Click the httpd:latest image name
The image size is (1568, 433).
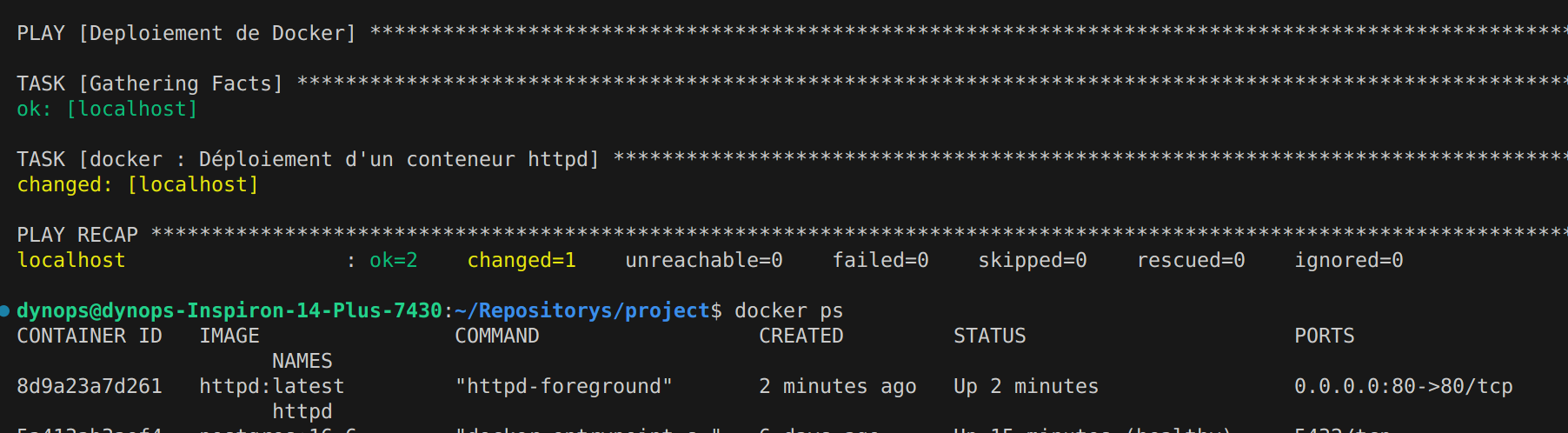click(272, 386)
